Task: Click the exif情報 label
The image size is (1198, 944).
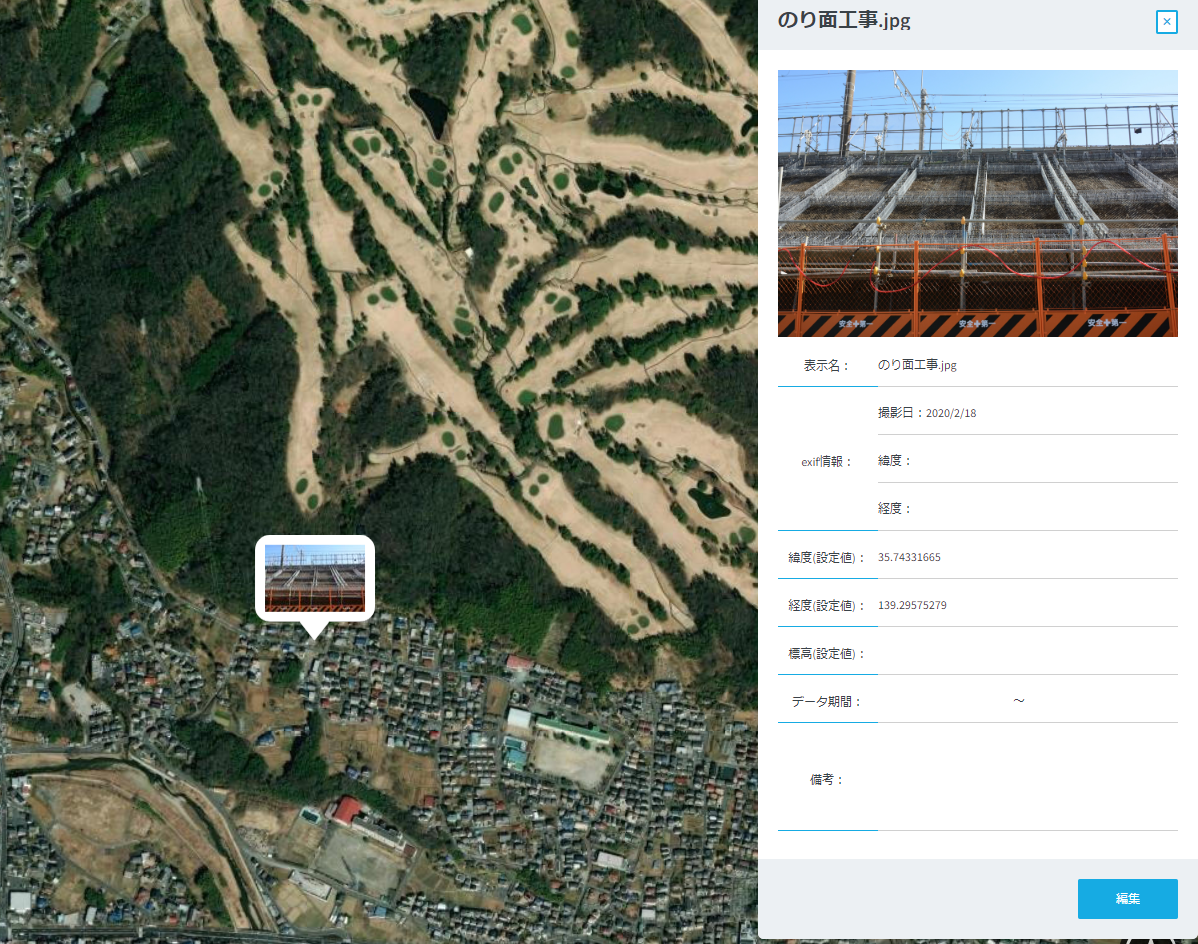Action: 826,461
